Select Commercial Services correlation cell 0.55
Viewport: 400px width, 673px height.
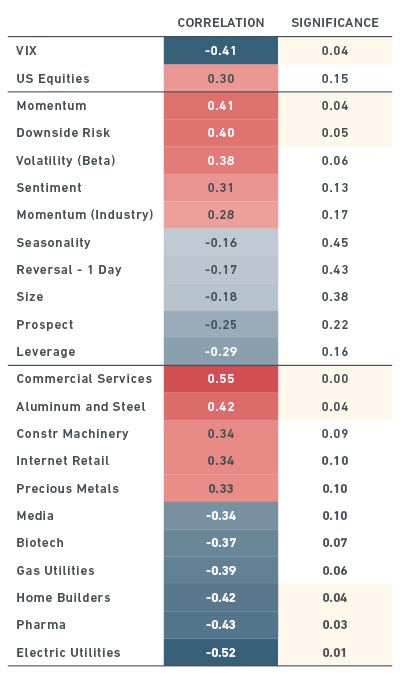click(x=221, y=379)
